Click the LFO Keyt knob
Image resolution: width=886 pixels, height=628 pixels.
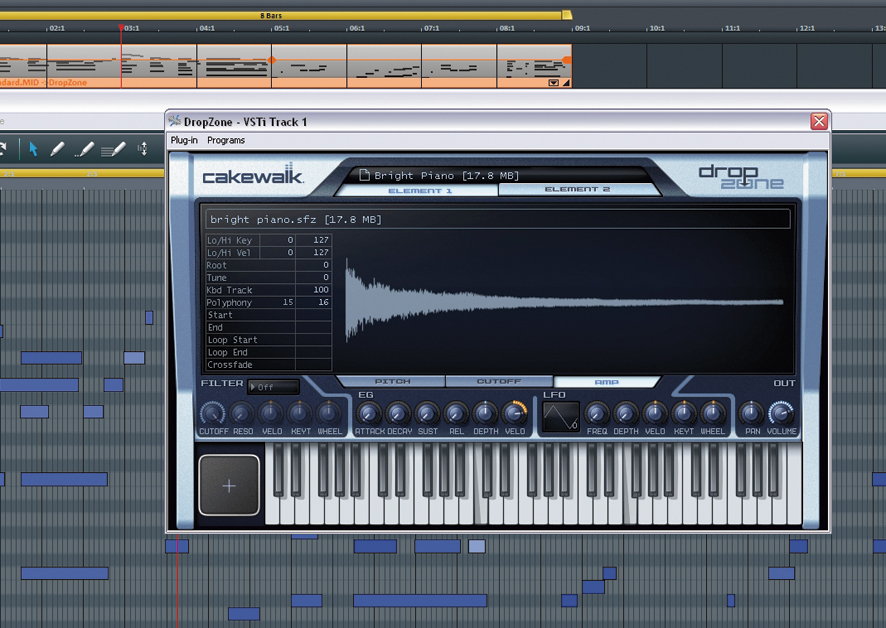click(x=684, y=414)
